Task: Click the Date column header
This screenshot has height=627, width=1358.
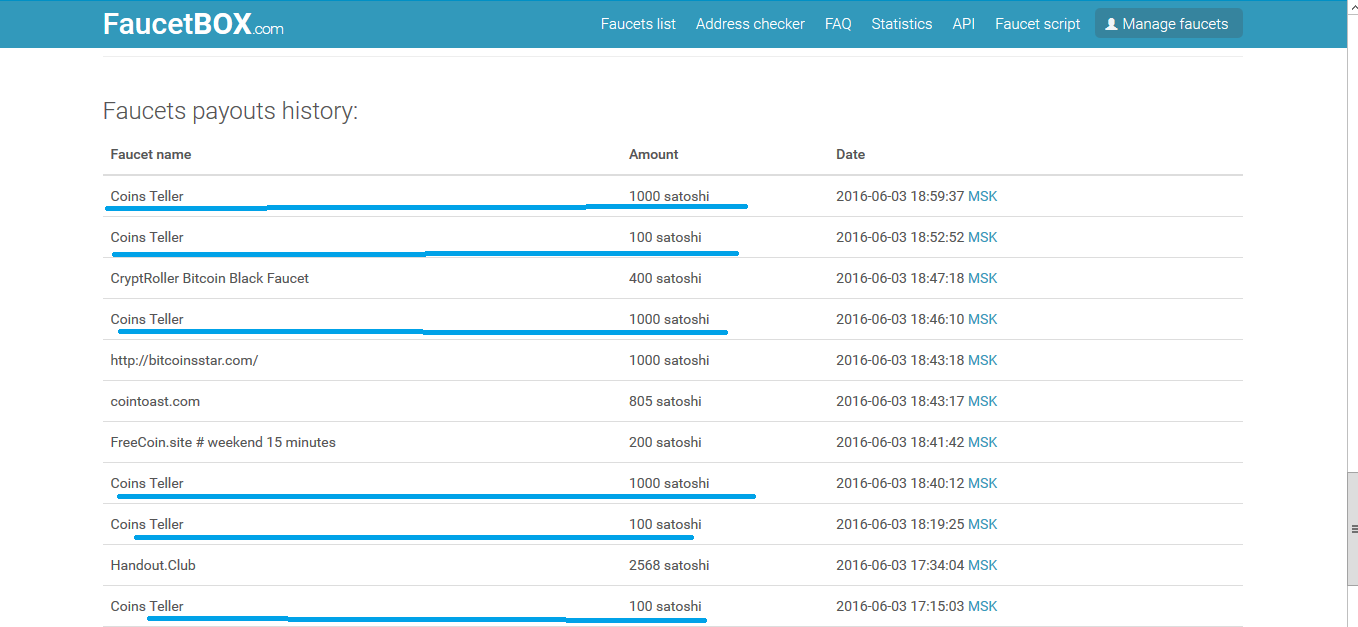Action: pos(850,155)
